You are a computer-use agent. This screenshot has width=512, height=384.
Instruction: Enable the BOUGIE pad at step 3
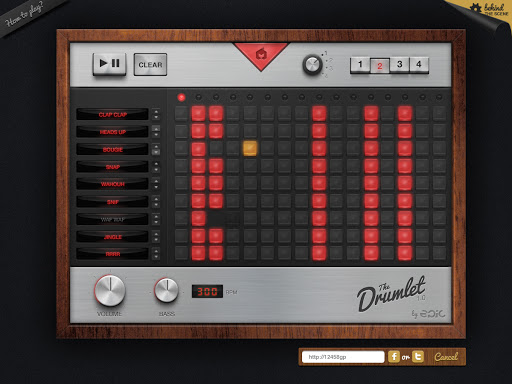point(216,148)
